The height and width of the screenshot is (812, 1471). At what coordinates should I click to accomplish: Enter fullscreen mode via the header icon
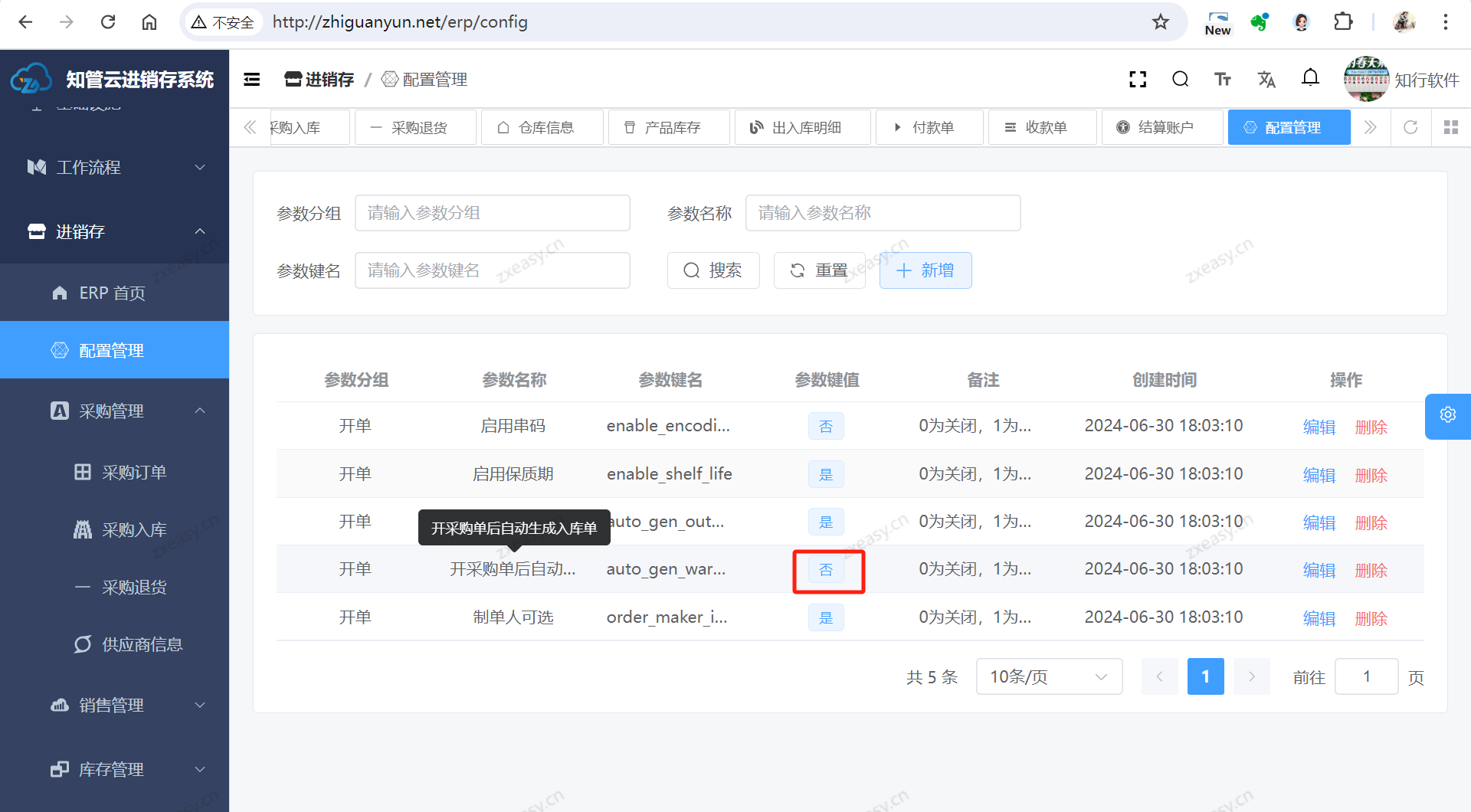[1138, 80]
